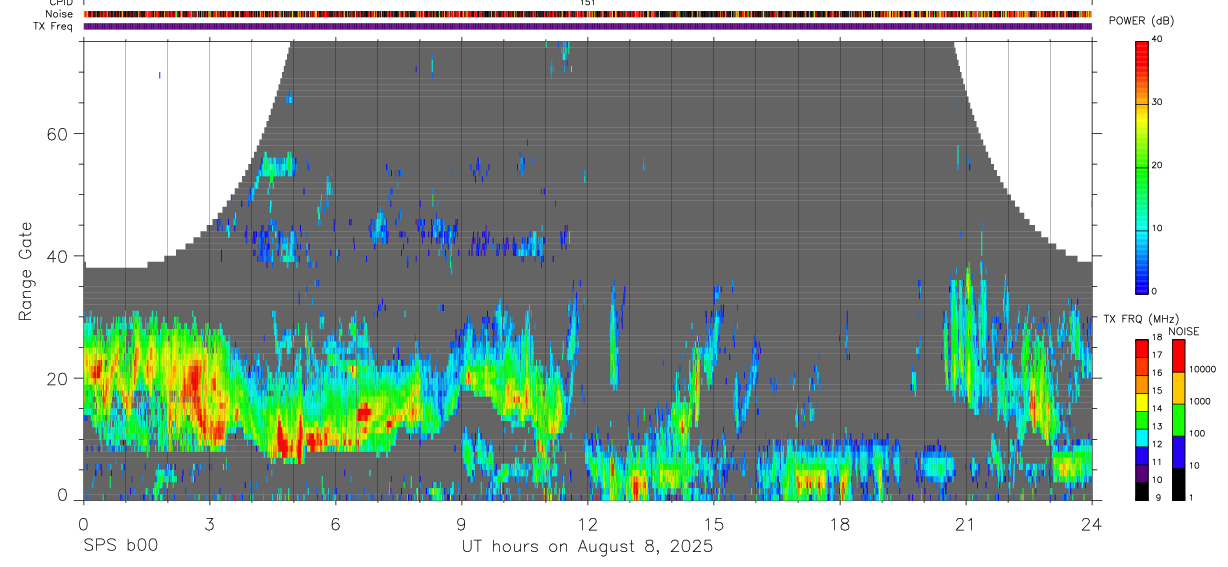1228x567 pixels.
Task: Click the 12 tick on the UT hours axis
Action: pos(587,523)
